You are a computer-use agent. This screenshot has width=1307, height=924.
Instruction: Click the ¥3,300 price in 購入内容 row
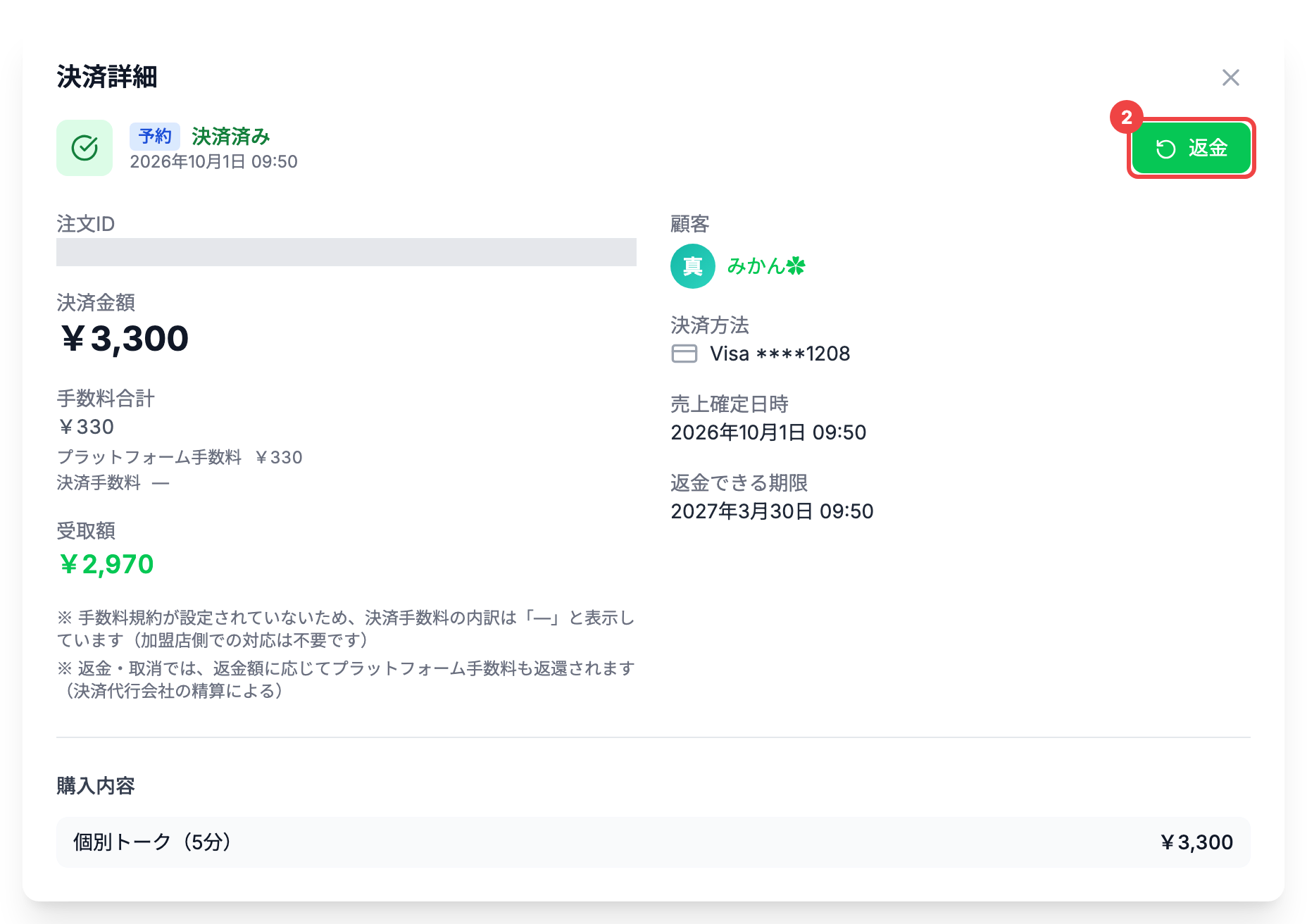point(1196,842)
